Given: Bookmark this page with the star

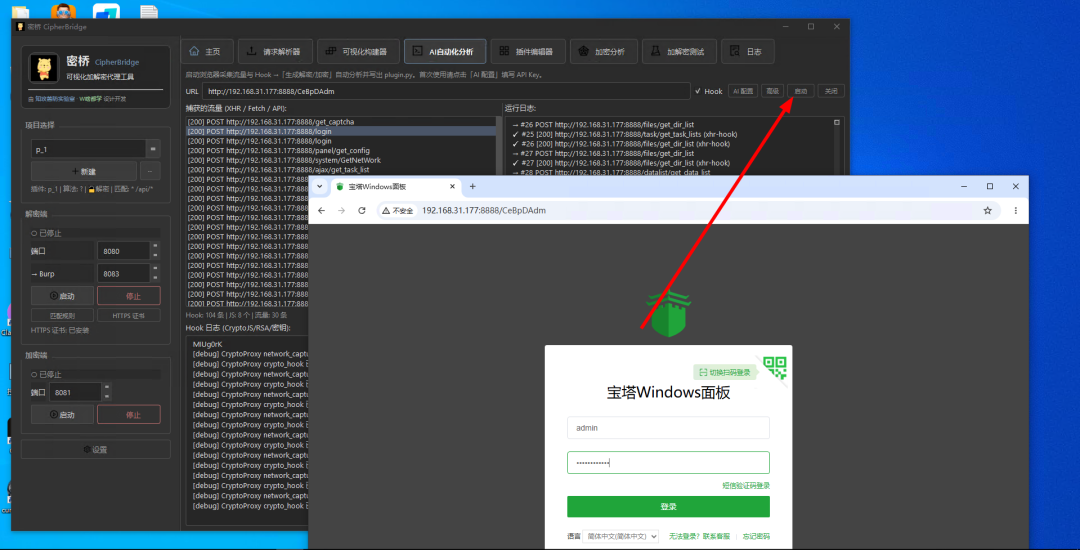Looking at the screenshot, I should pyautogui.click(x=988, y=211).
